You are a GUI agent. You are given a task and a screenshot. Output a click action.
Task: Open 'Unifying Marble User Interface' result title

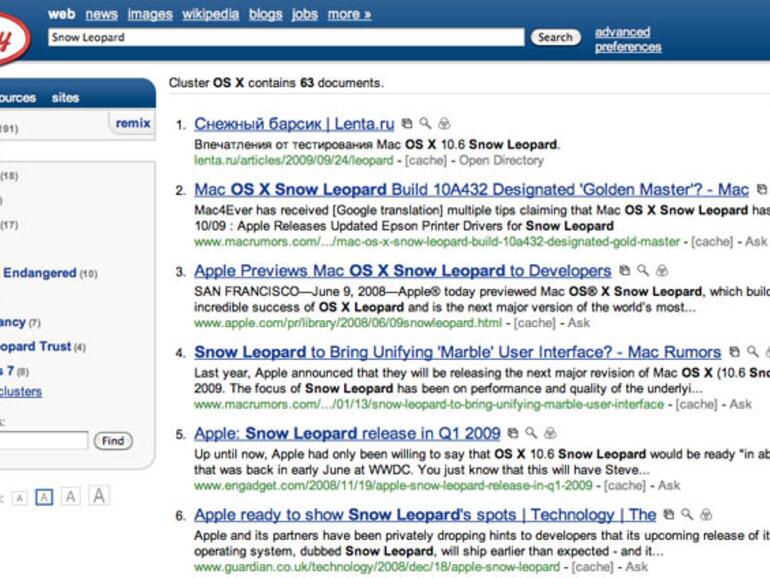point(458,352)
